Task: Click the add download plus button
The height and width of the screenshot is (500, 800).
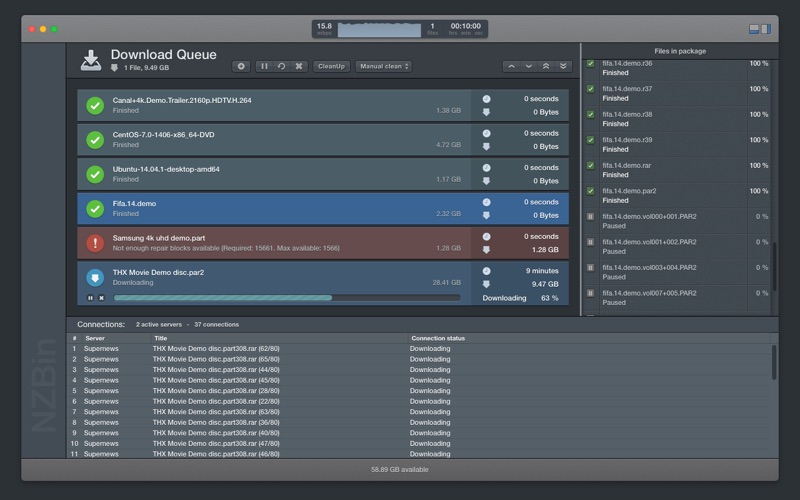Action: [x=241, y=66]
